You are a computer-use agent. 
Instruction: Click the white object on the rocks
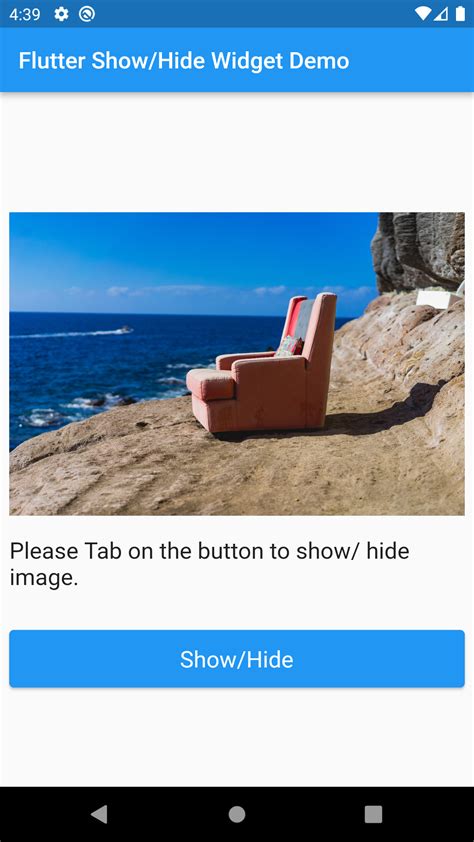[438, 299]
